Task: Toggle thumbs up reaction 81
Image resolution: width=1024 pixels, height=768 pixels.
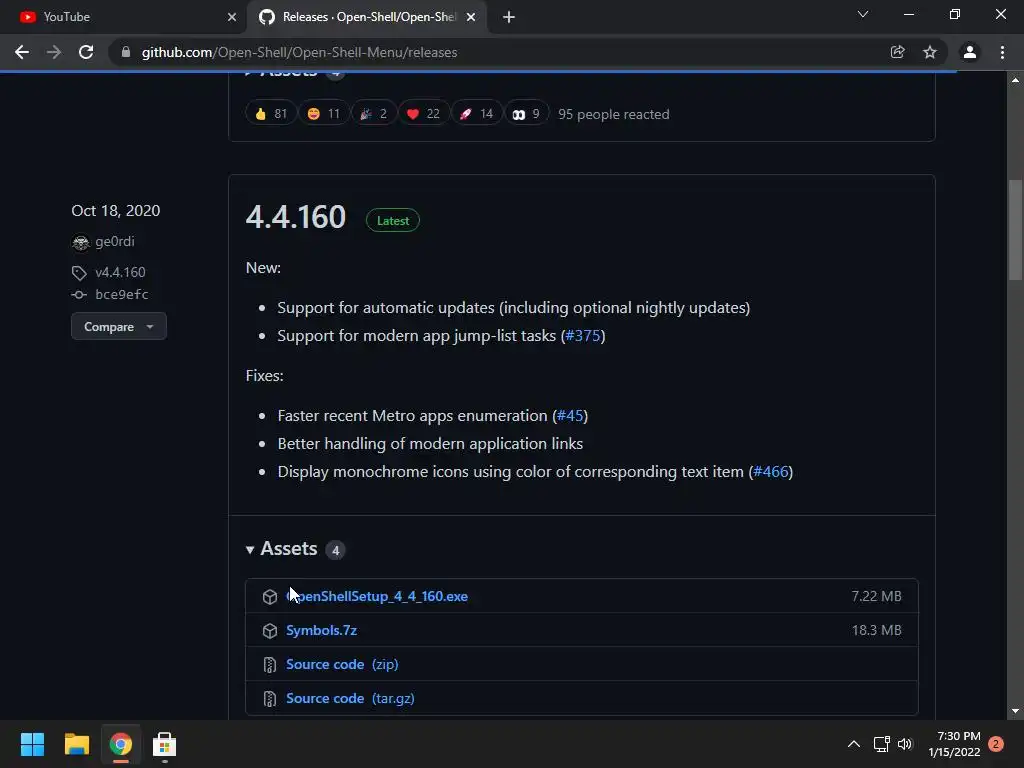Action: [270, 114]
